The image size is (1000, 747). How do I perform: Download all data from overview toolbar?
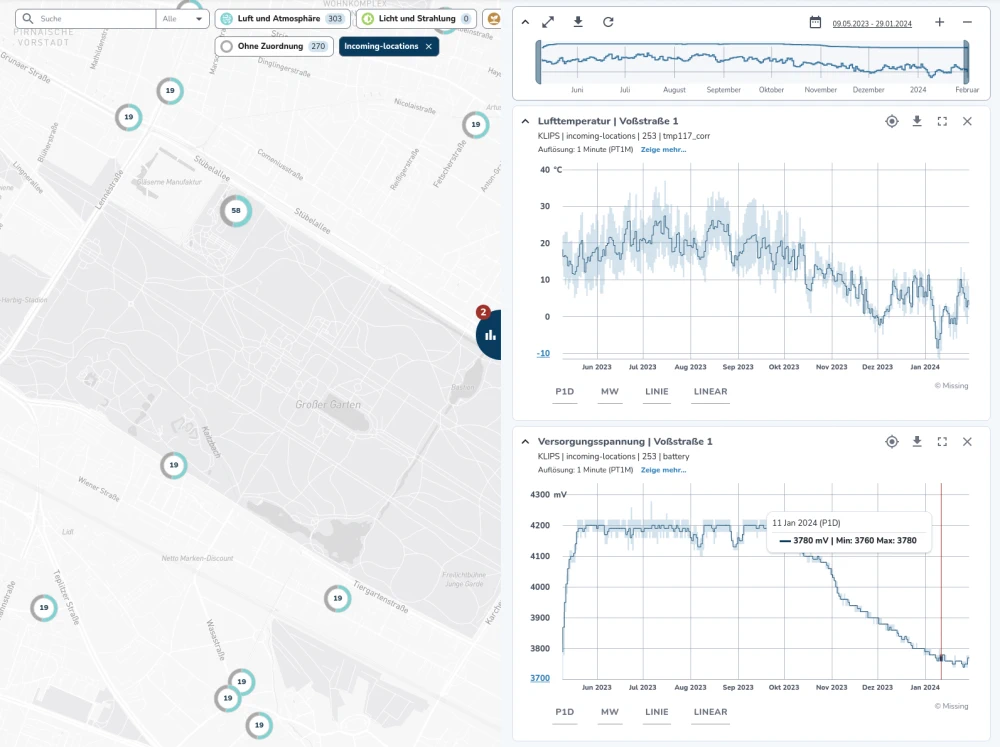(578, 22)
